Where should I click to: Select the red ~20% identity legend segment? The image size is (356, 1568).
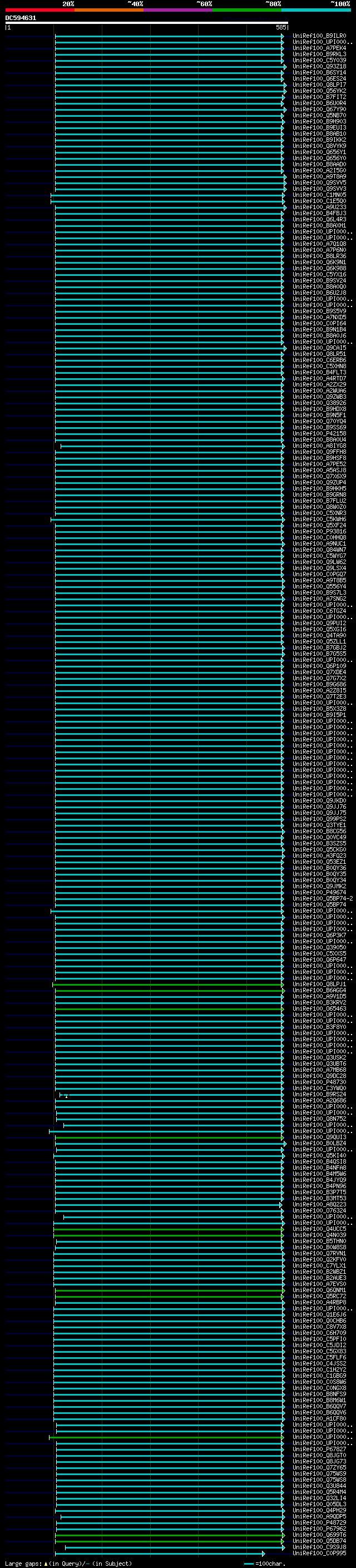[39, 10]
